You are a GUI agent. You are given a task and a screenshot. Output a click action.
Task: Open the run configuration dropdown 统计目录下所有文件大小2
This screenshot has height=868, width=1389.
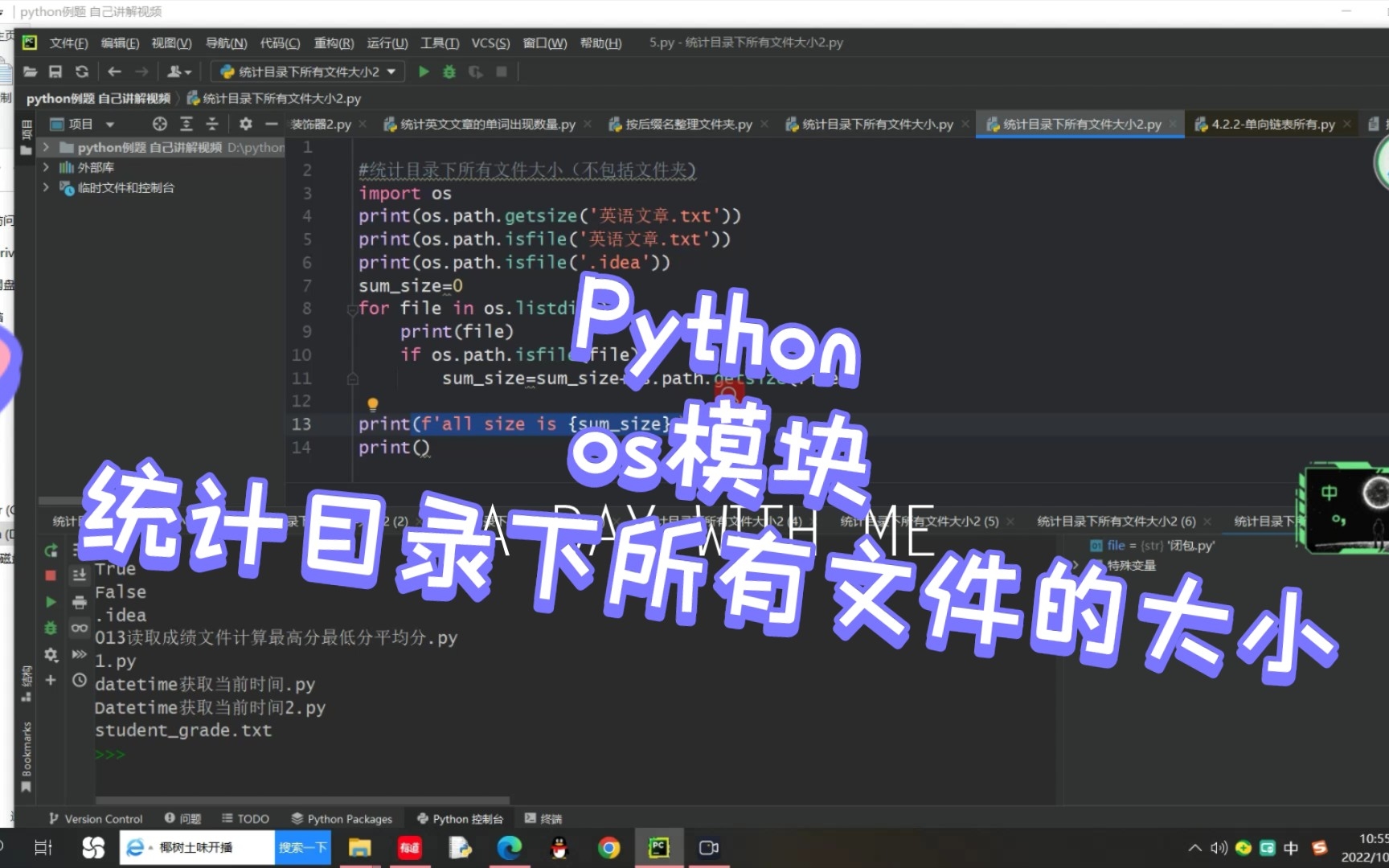pyautogui.click(x=306, y=72)
